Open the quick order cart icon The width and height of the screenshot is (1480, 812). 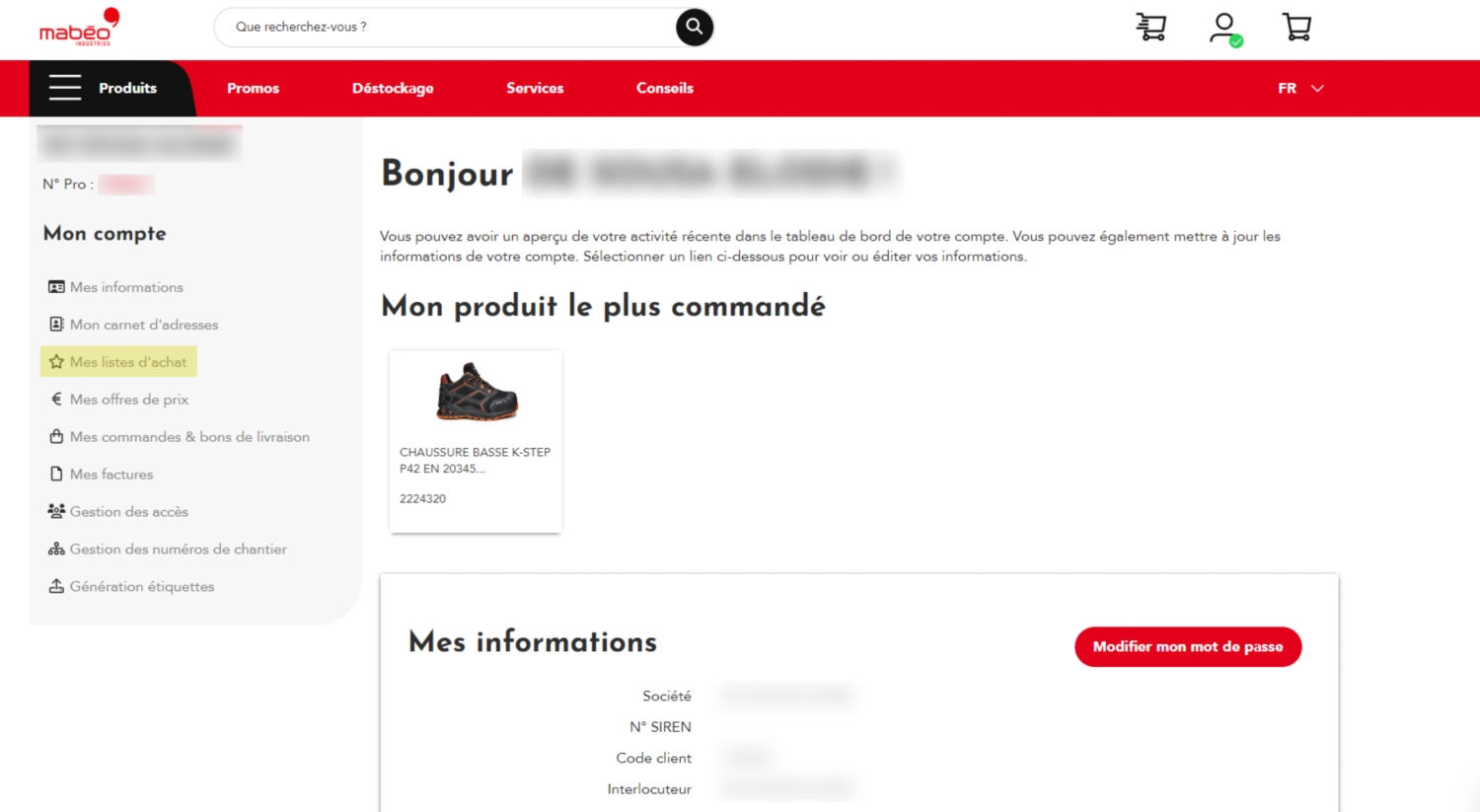point(1150,27)
